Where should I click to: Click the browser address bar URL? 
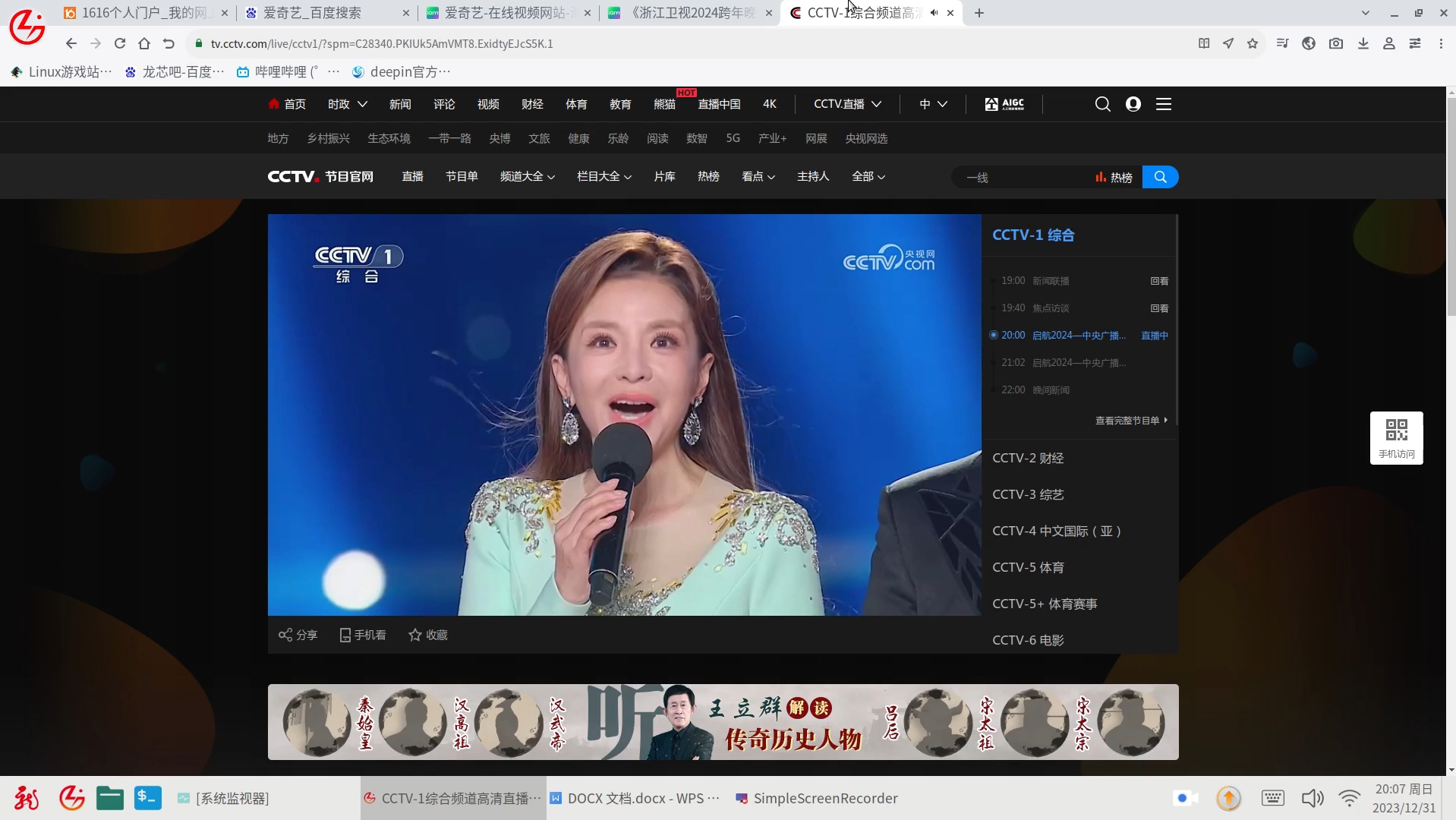click(382, 44)
